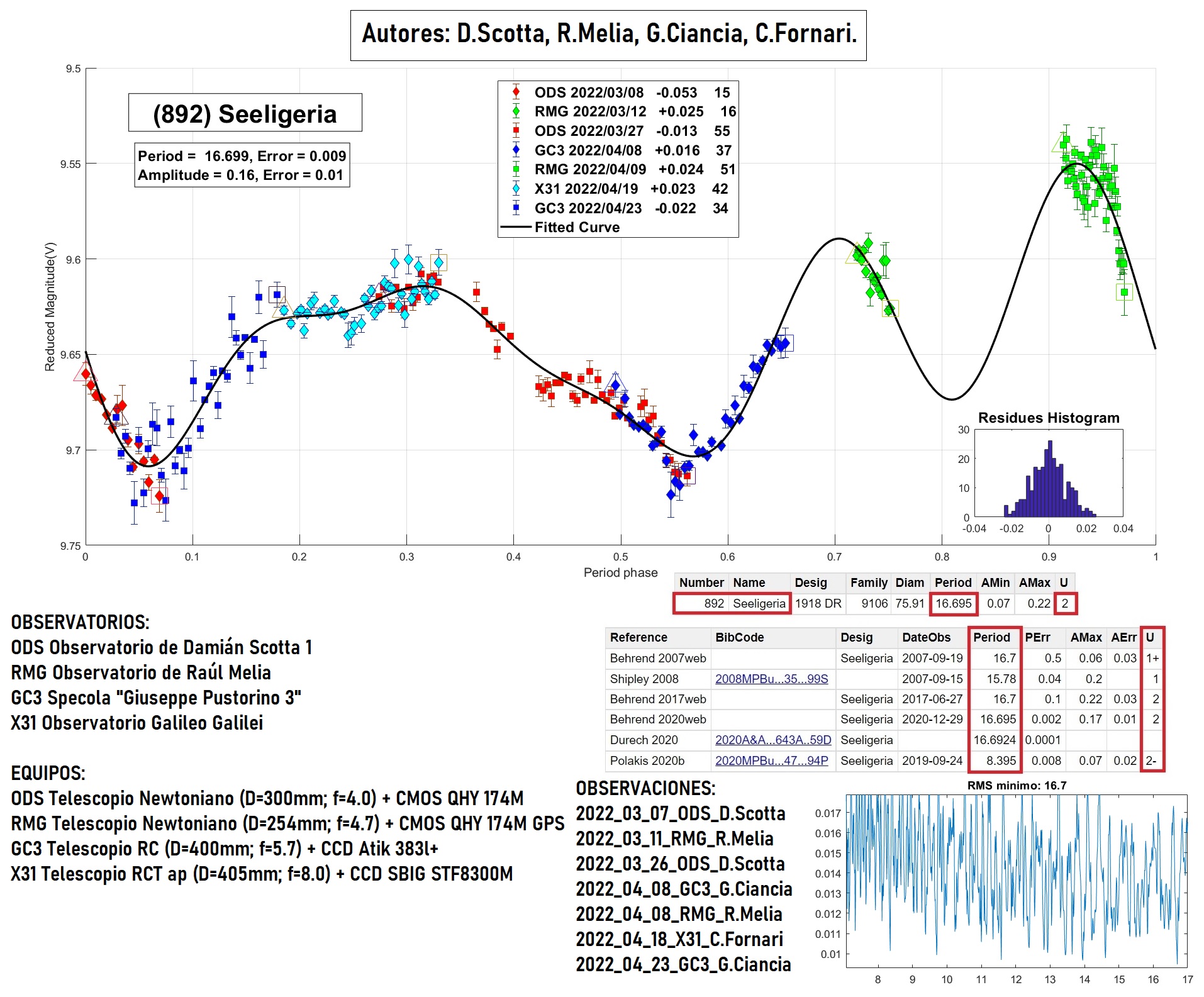Click RMG Observatorio de Raúl Melia line
Viewport: 1204px width, 997px height.
(141, 672)
